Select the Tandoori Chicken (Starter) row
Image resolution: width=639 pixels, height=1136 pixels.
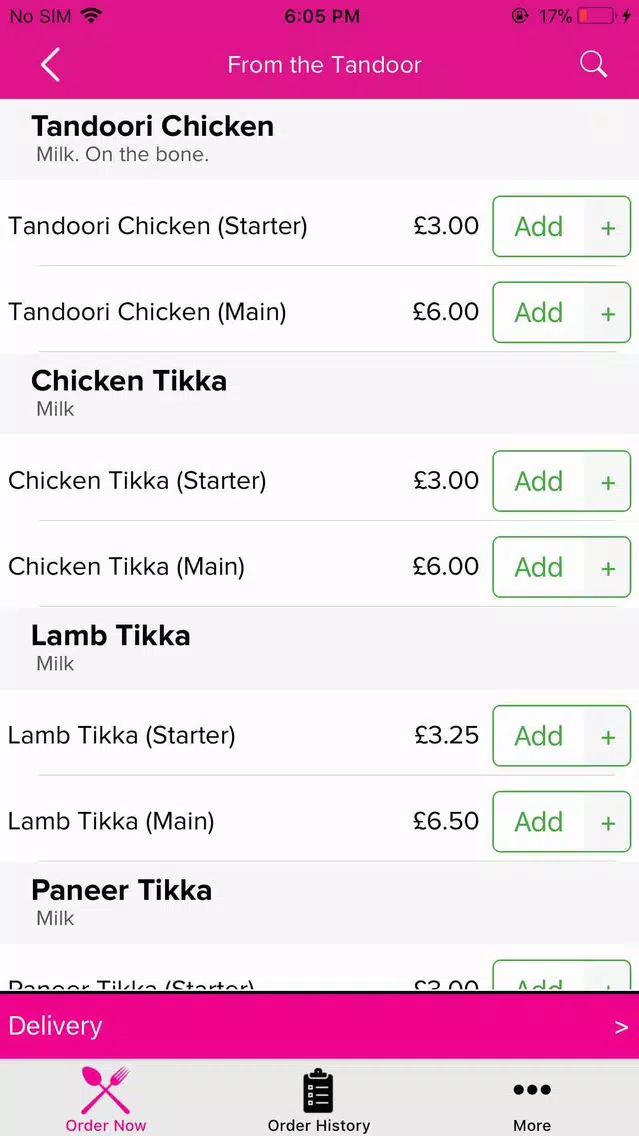tap(320, 226)
